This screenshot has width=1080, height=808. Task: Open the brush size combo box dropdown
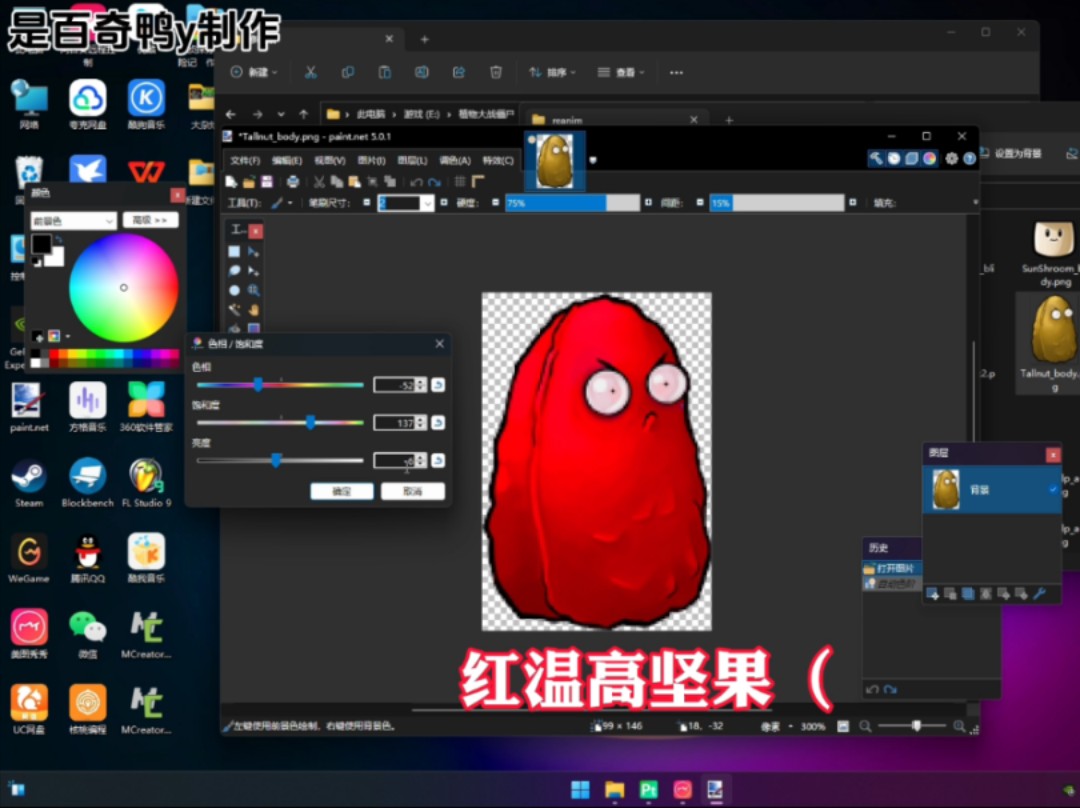[x=427, y=203]
